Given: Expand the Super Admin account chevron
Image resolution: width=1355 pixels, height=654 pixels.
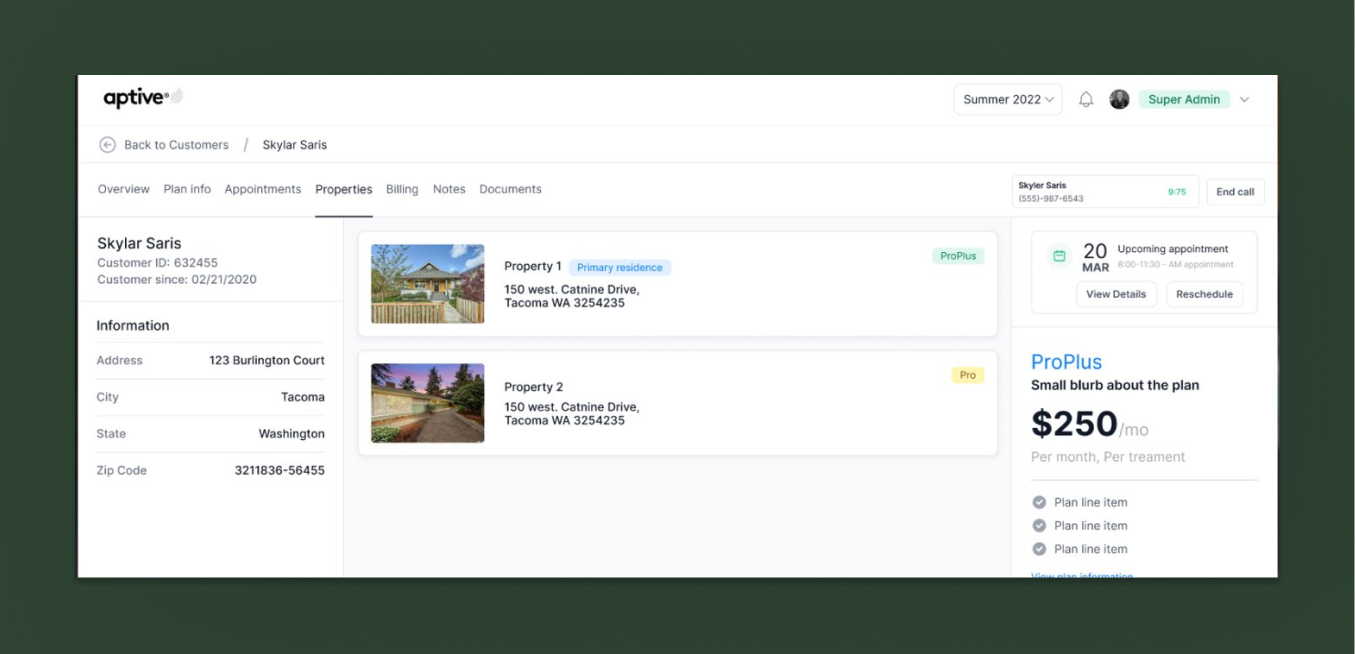Looking at the screenshot, I should pyautogui.click(x=1245, y=99).
